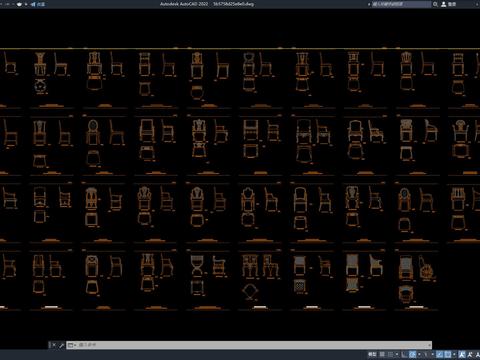Open object snap settings dropdown arrow
The height and width of the screenshot is (360, 480).
coord(454,354)
